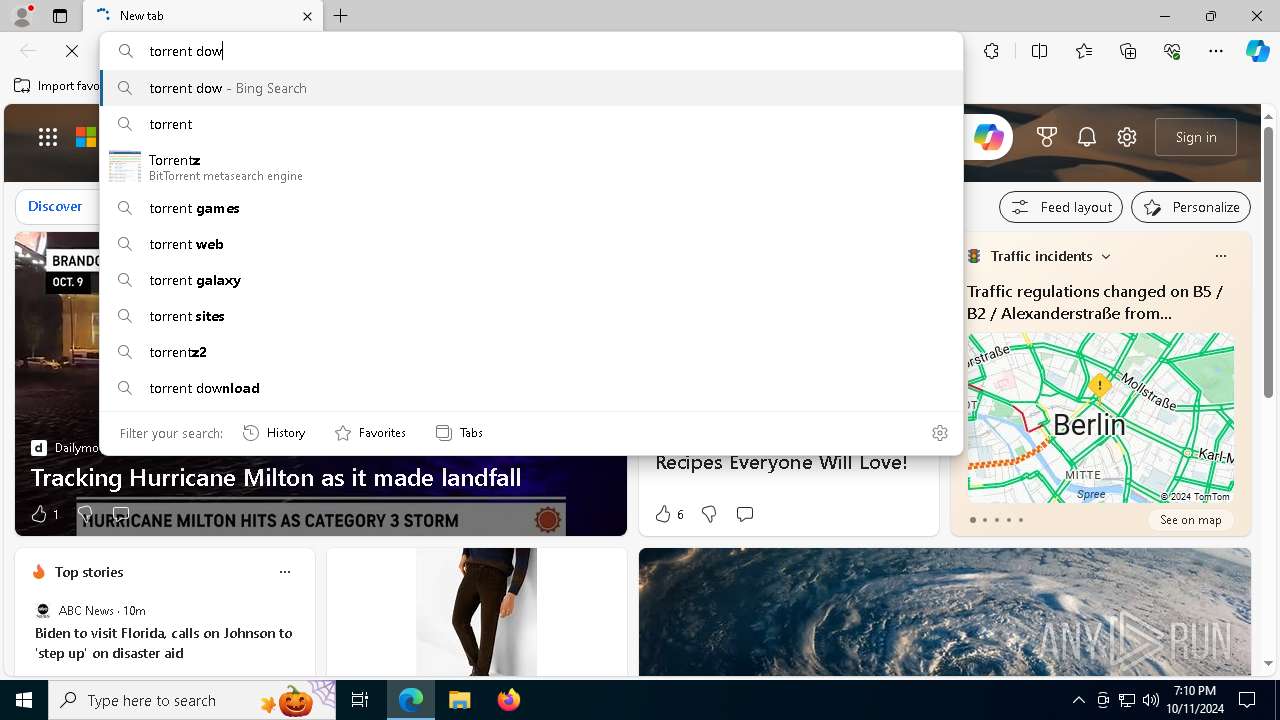1280x720 pixels.
Task: Open a new tab with plus button
Action: click(341, 16)
